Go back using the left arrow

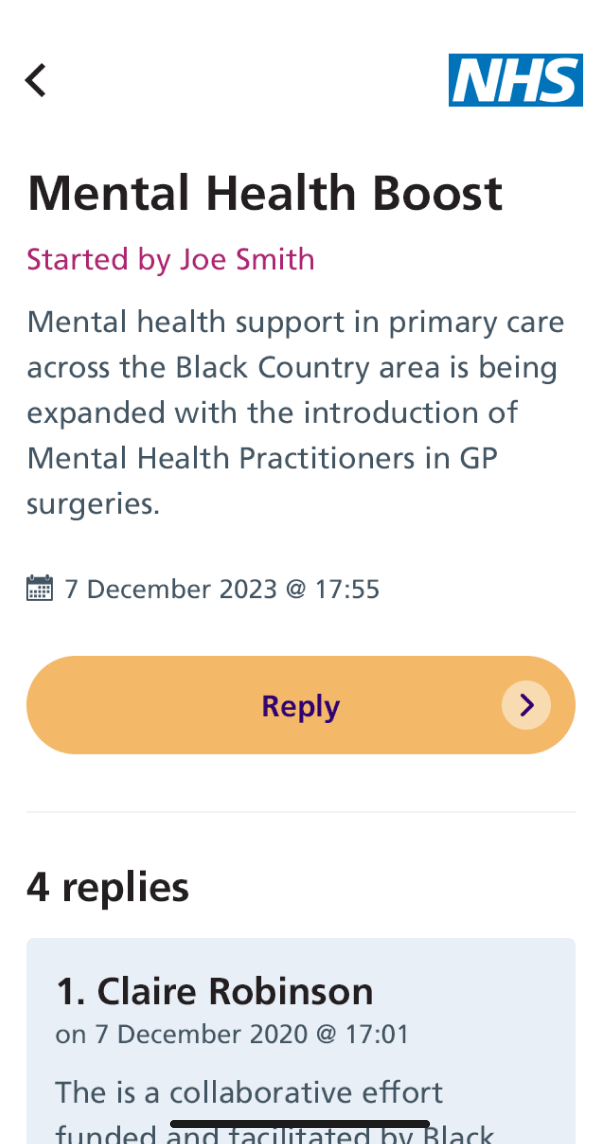[x=36, y=80]
